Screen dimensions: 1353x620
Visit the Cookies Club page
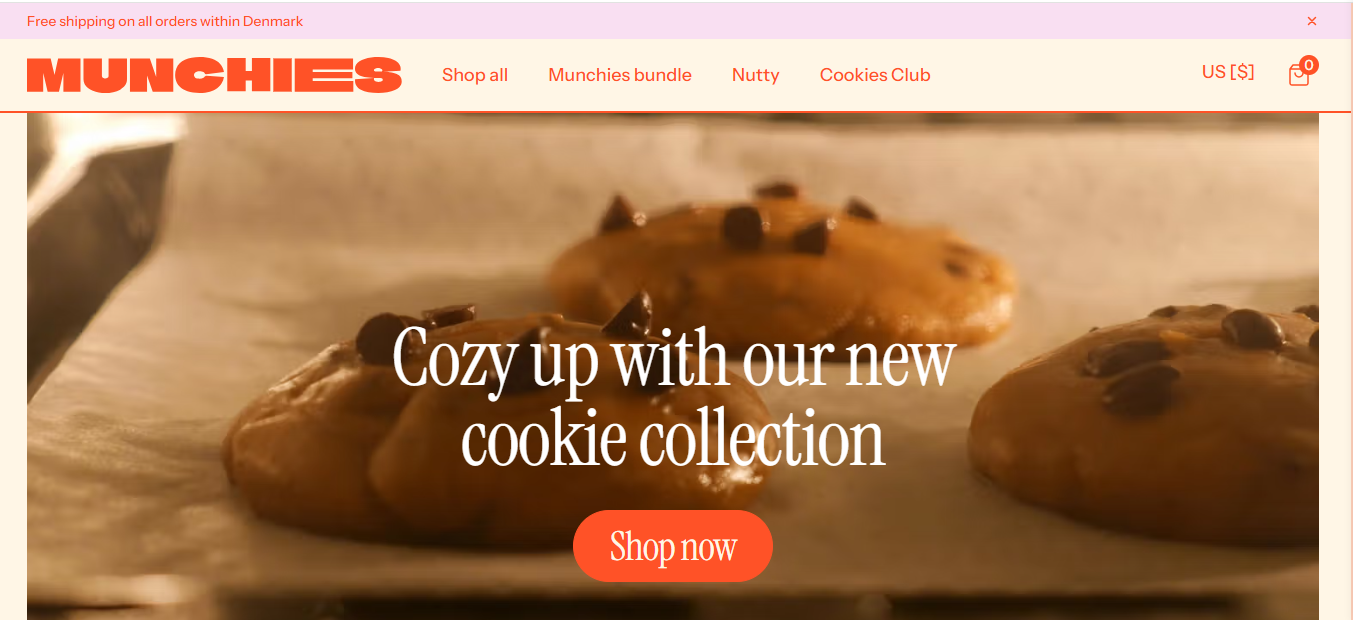875,75
